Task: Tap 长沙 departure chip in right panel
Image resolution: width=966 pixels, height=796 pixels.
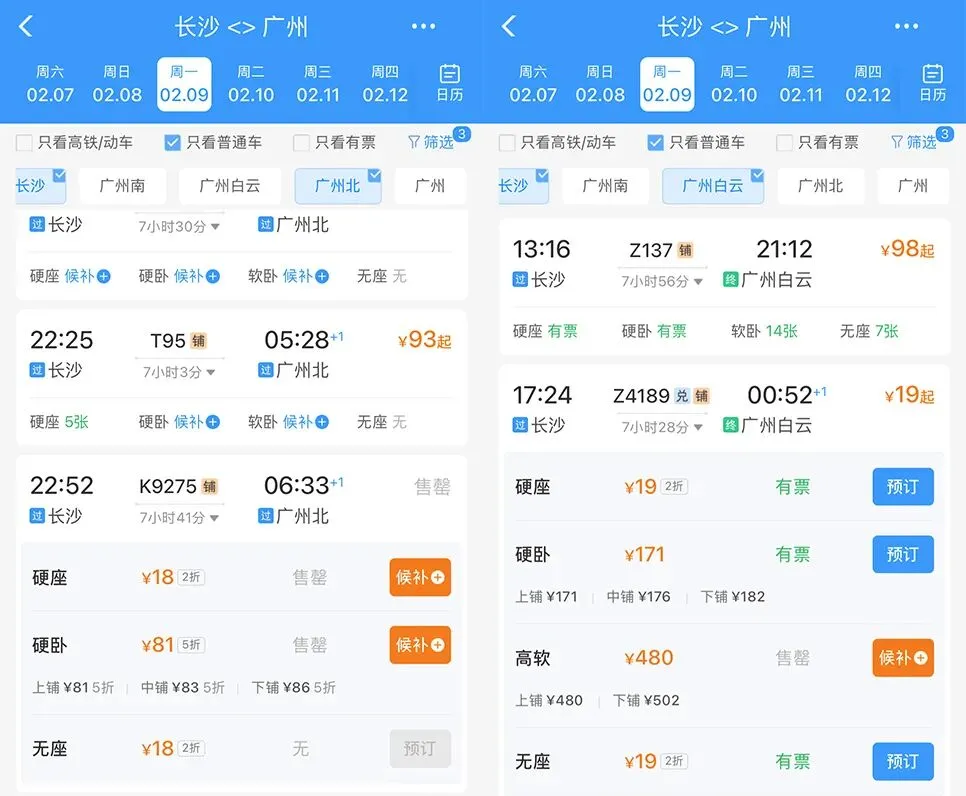Action: tap(523, 185)
